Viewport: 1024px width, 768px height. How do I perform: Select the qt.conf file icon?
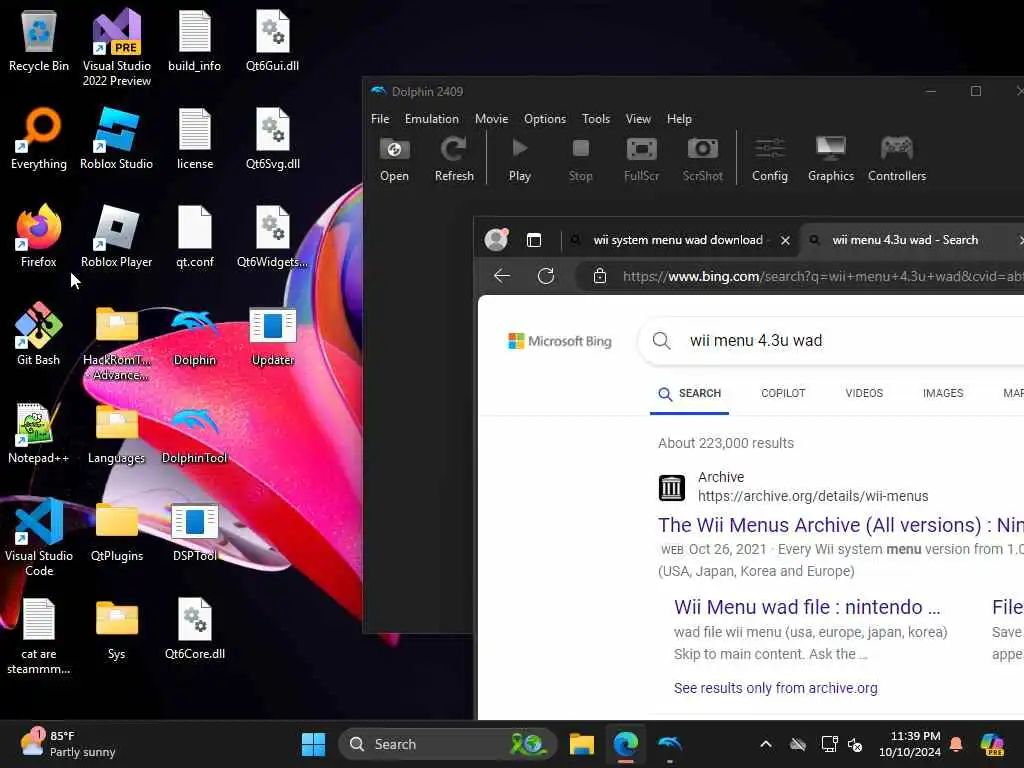tap(195, 236)
